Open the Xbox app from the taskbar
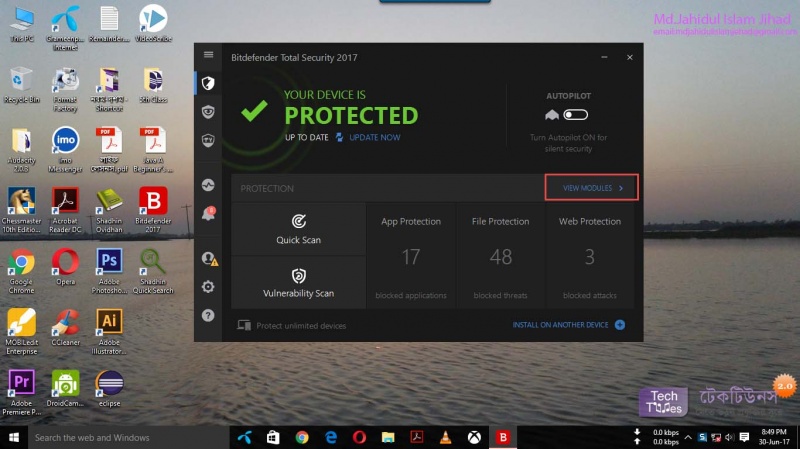 [474, 437]
